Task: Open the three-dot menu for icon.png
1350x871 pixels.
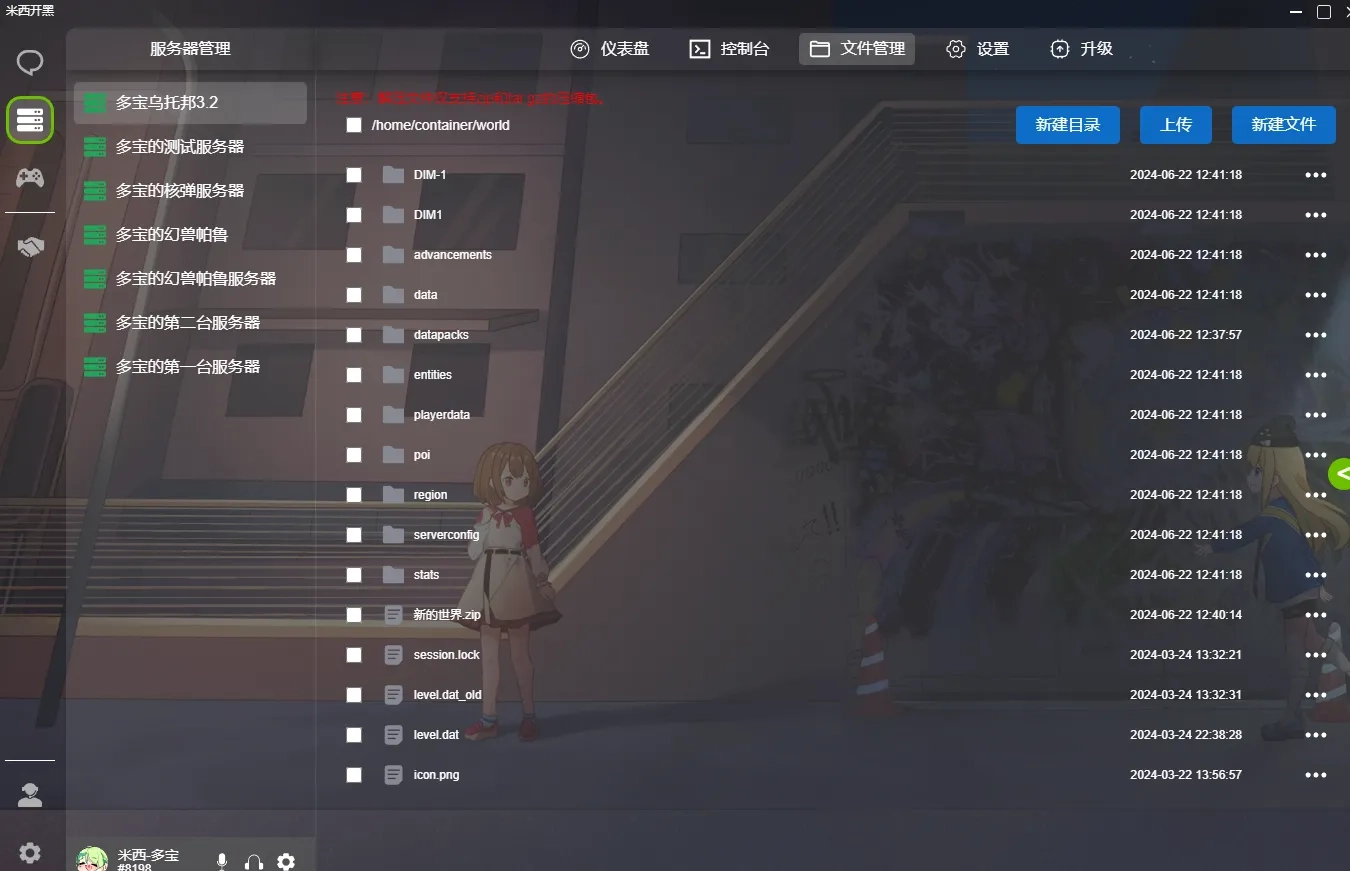Action: coord(1315,775)
